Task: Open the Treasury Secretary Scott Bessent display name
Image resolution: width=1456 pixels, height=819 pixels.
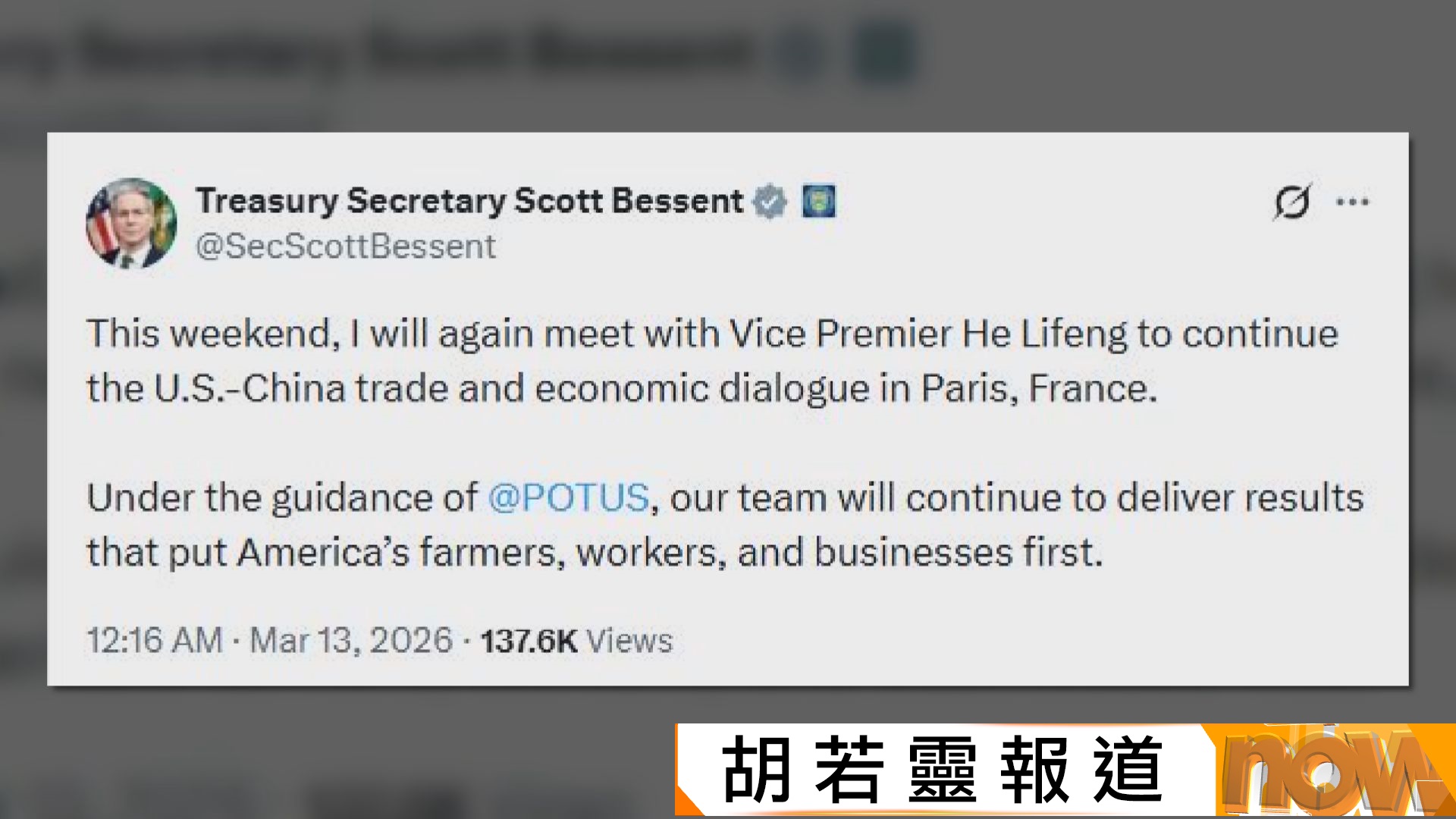Action: [469, 201]
